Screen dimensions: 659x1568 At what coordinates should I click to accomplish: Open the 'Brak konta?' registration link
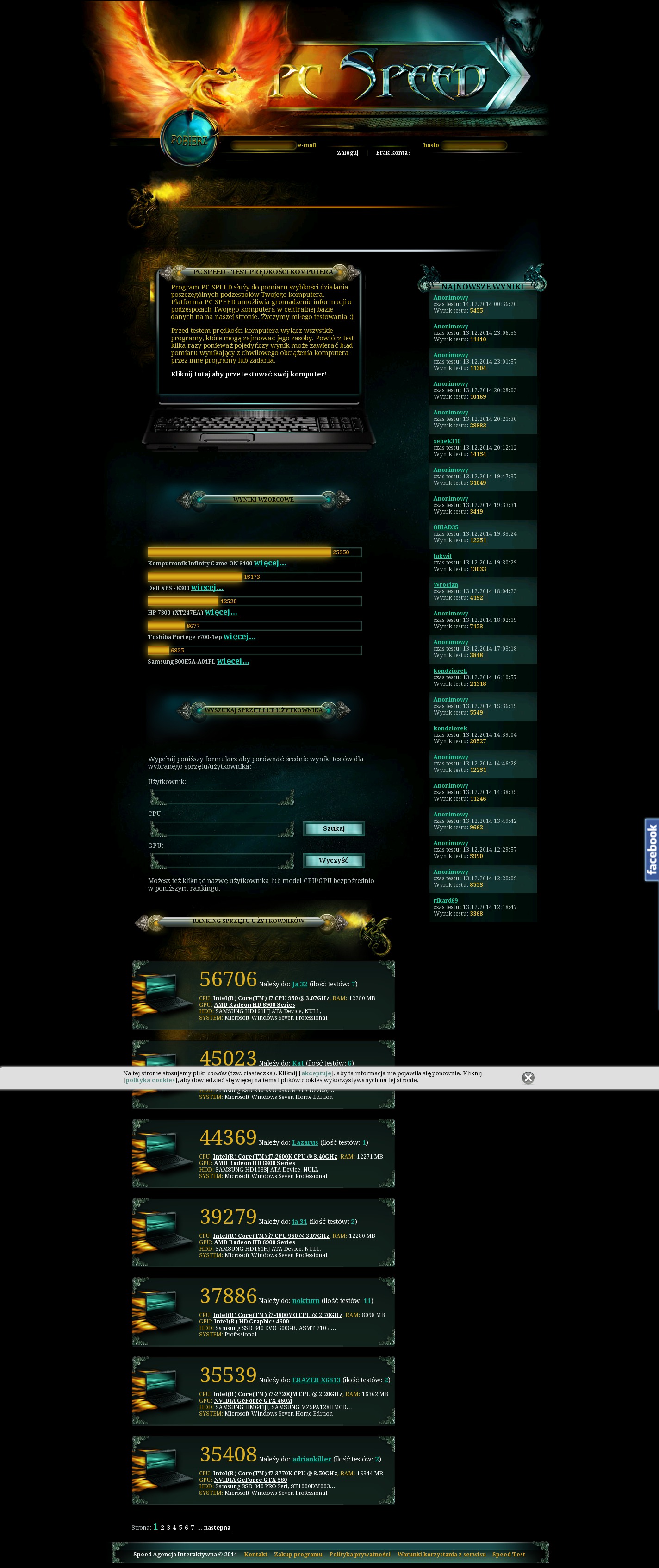(393, 153)
